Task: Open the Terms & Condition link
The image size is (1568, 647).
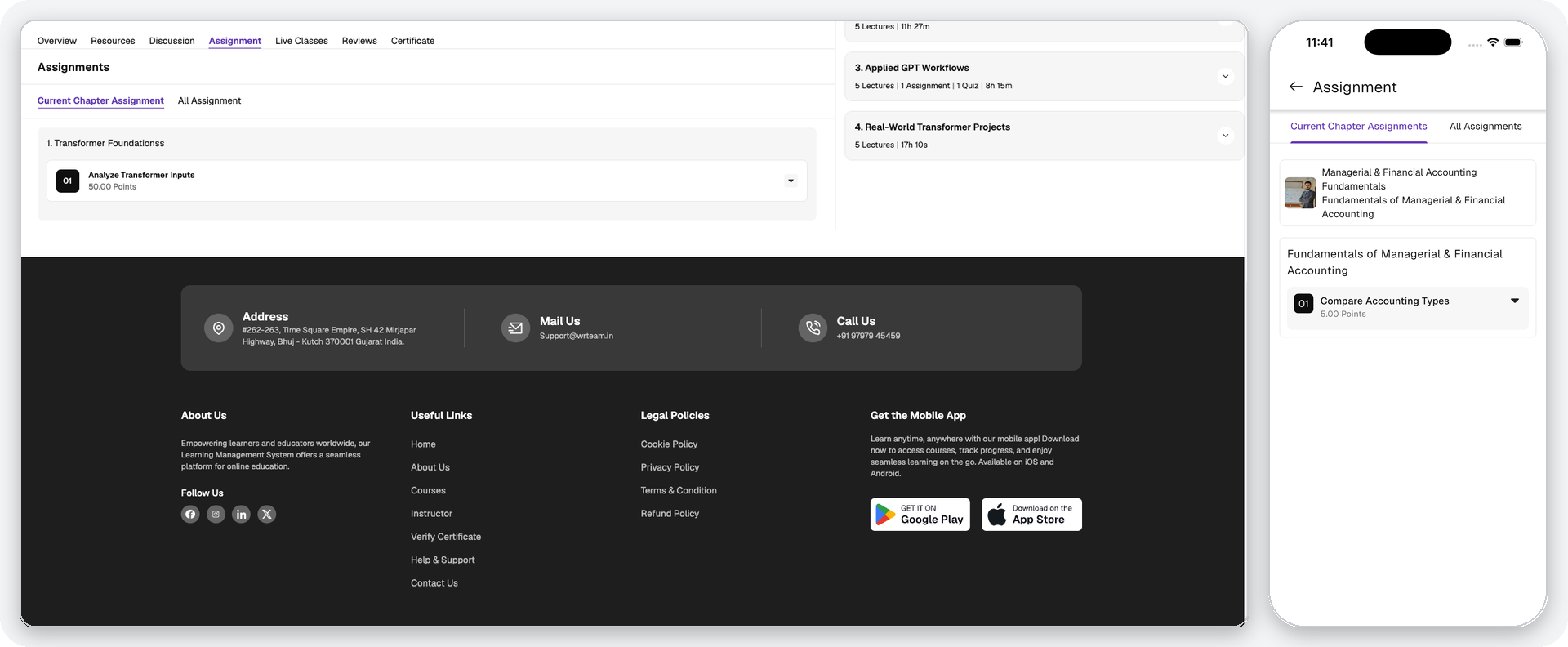Action: coord(679,491)
